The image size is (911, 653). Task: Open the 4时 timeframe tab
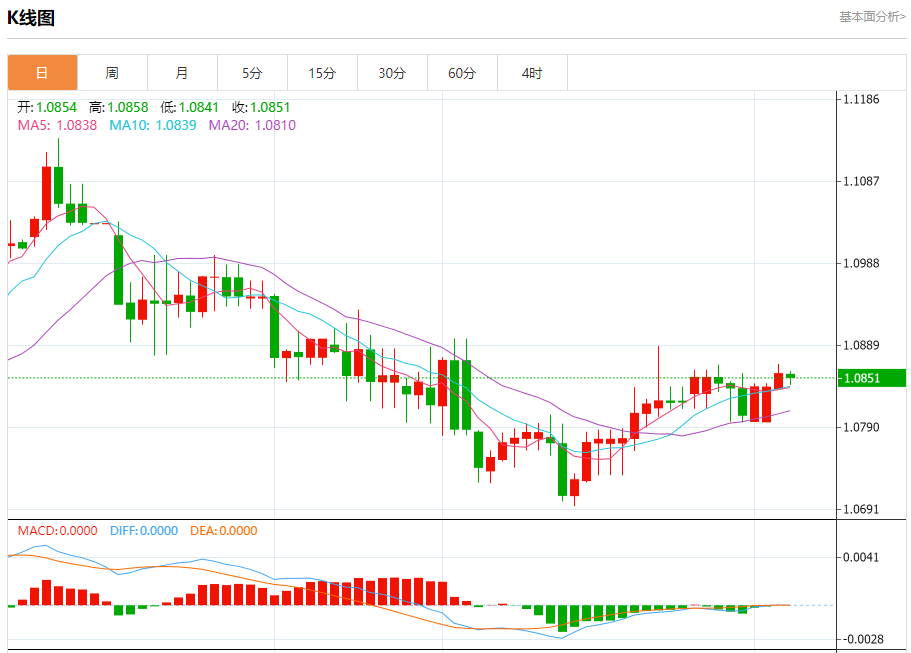pos(532,73)
